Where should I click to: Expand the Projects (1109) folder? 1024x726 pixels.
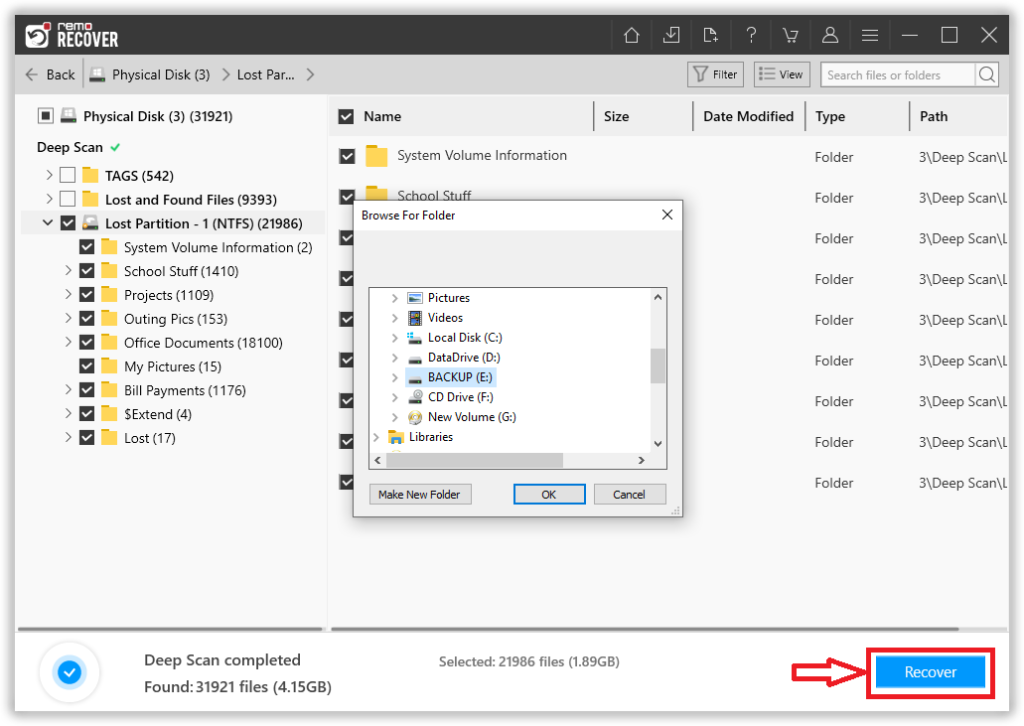coord(68,294)
